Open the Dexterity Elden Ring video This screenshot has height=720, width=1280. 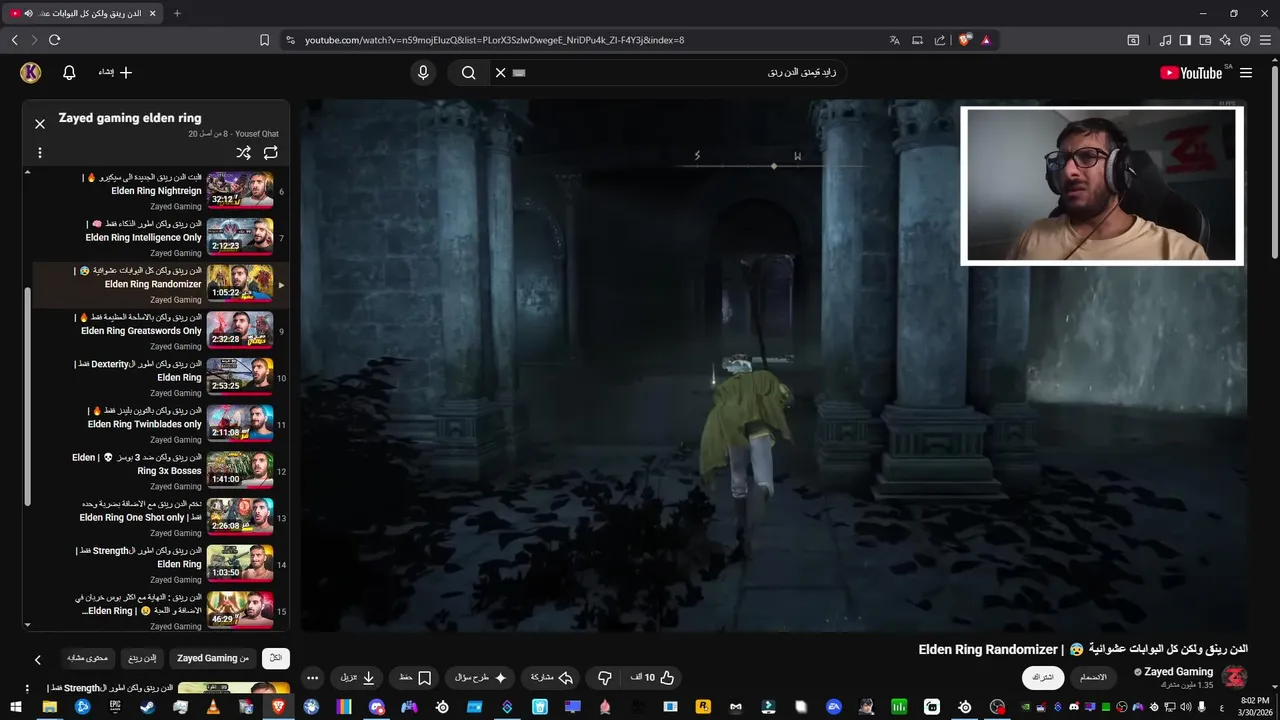161,378
